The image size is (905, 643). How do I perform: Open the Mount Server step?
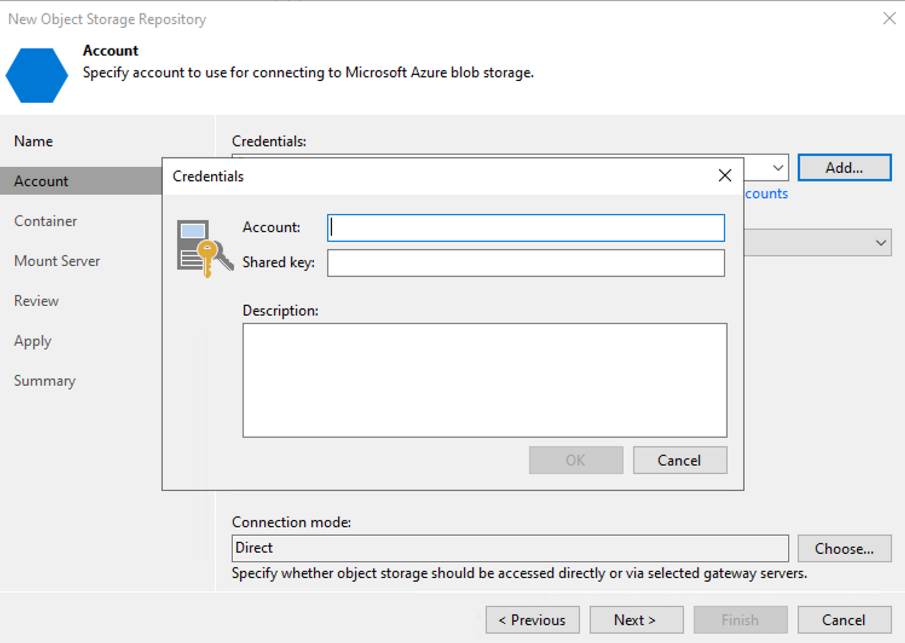[57, 261]
